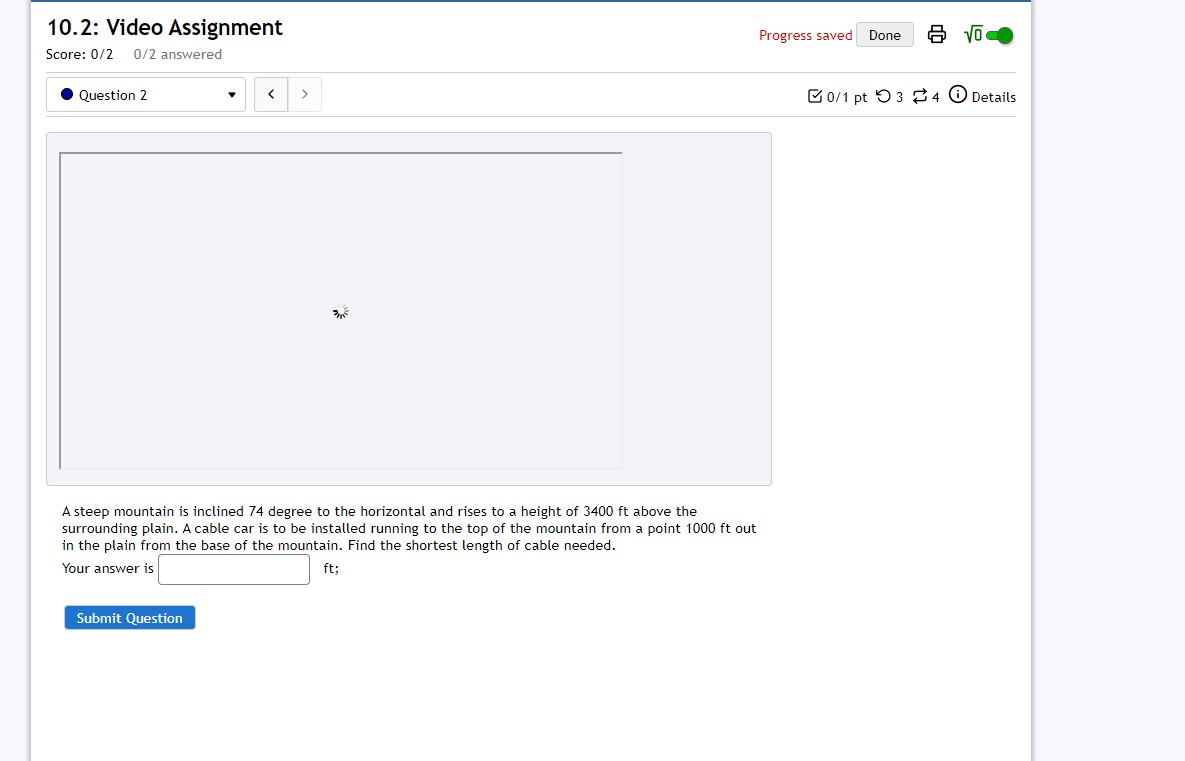The height and width of the screenshot is (761, 1185).
Task: Click the 0/2 answered text
Action: tap(178, 54)
